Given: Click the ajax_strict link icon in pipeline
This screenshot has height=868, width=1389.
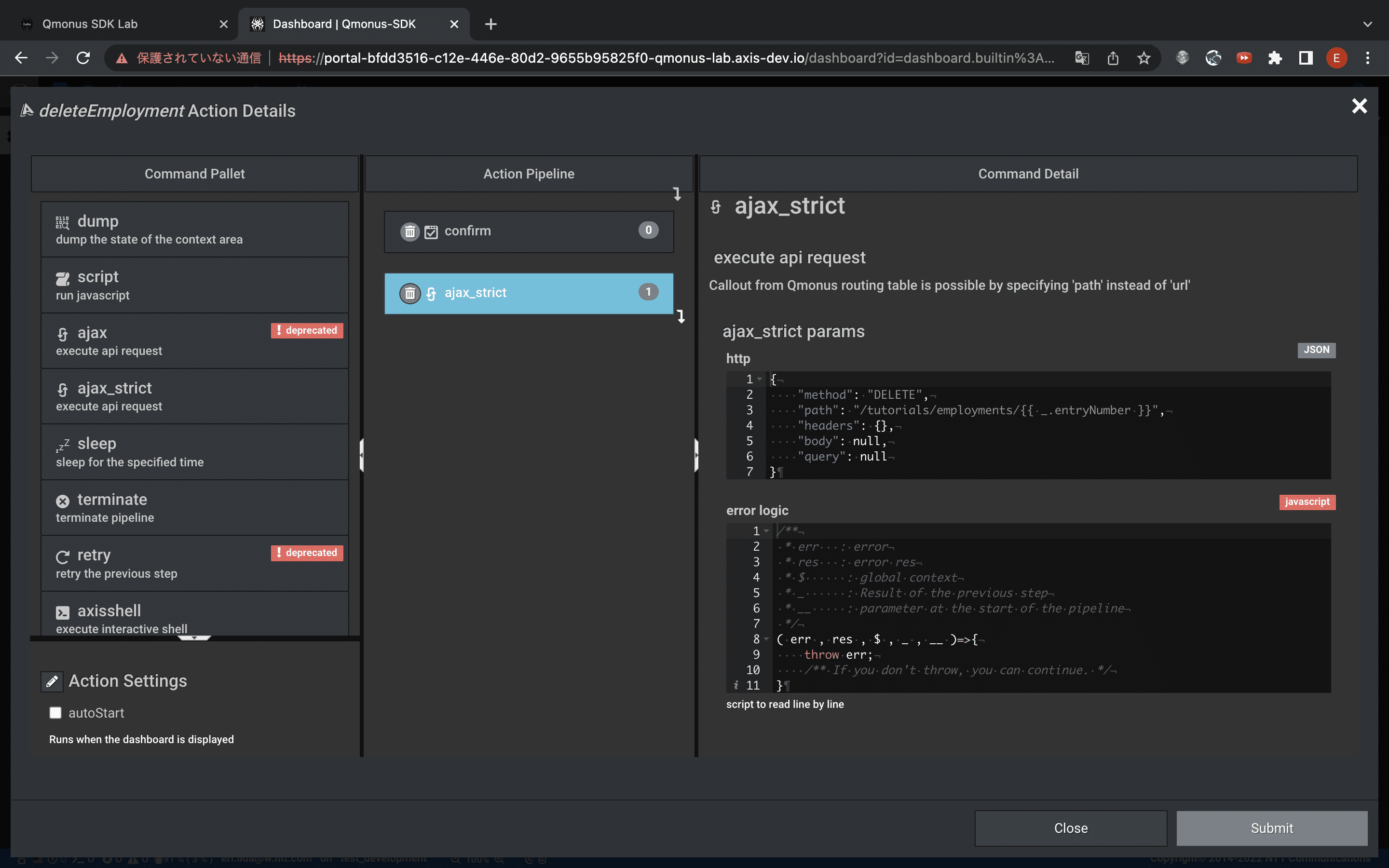Looking at the screenshot, I should tap(431, 293).
